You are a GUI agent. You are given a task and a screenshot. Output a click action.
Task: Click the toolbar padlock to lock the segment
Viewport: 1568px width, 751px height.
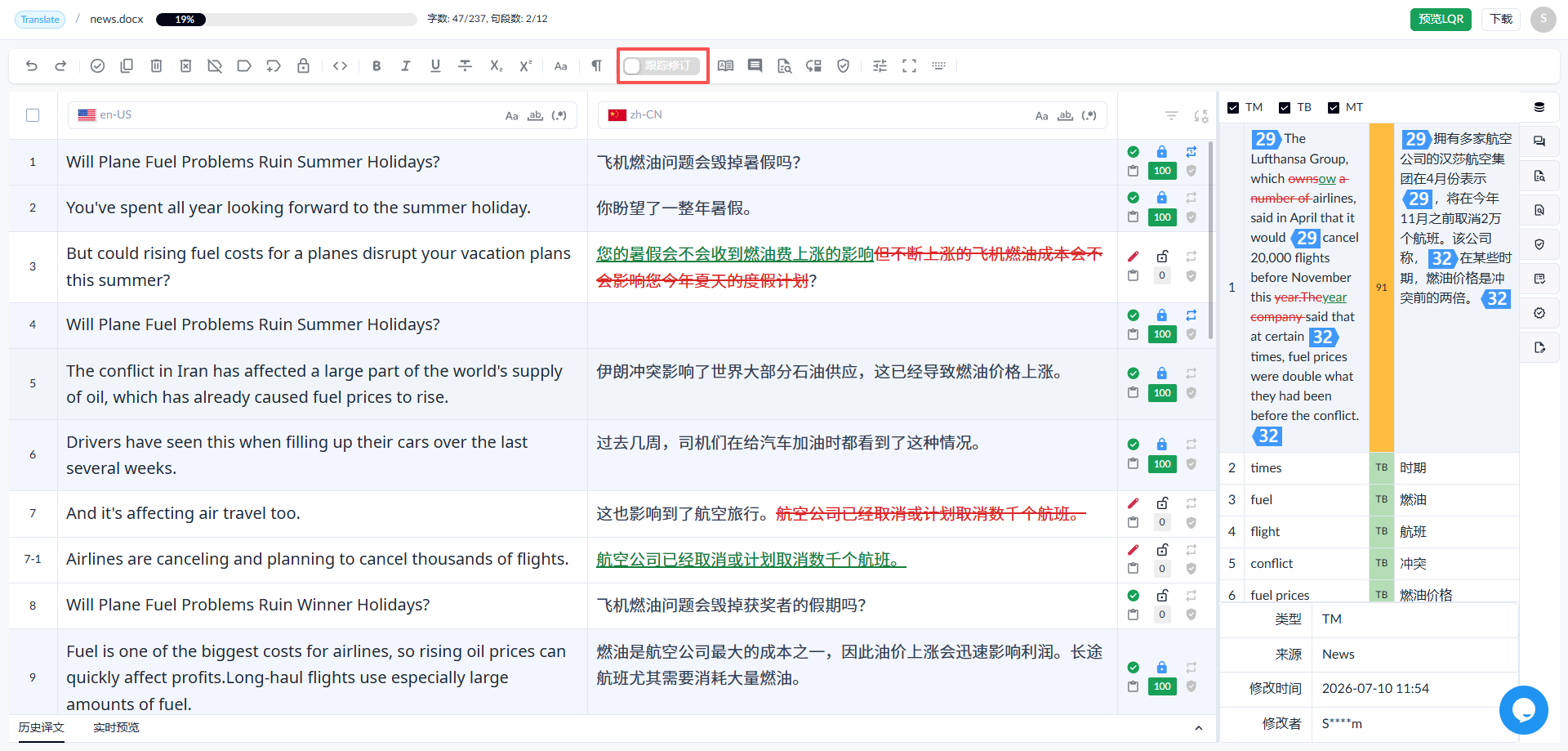pos(303,66)
